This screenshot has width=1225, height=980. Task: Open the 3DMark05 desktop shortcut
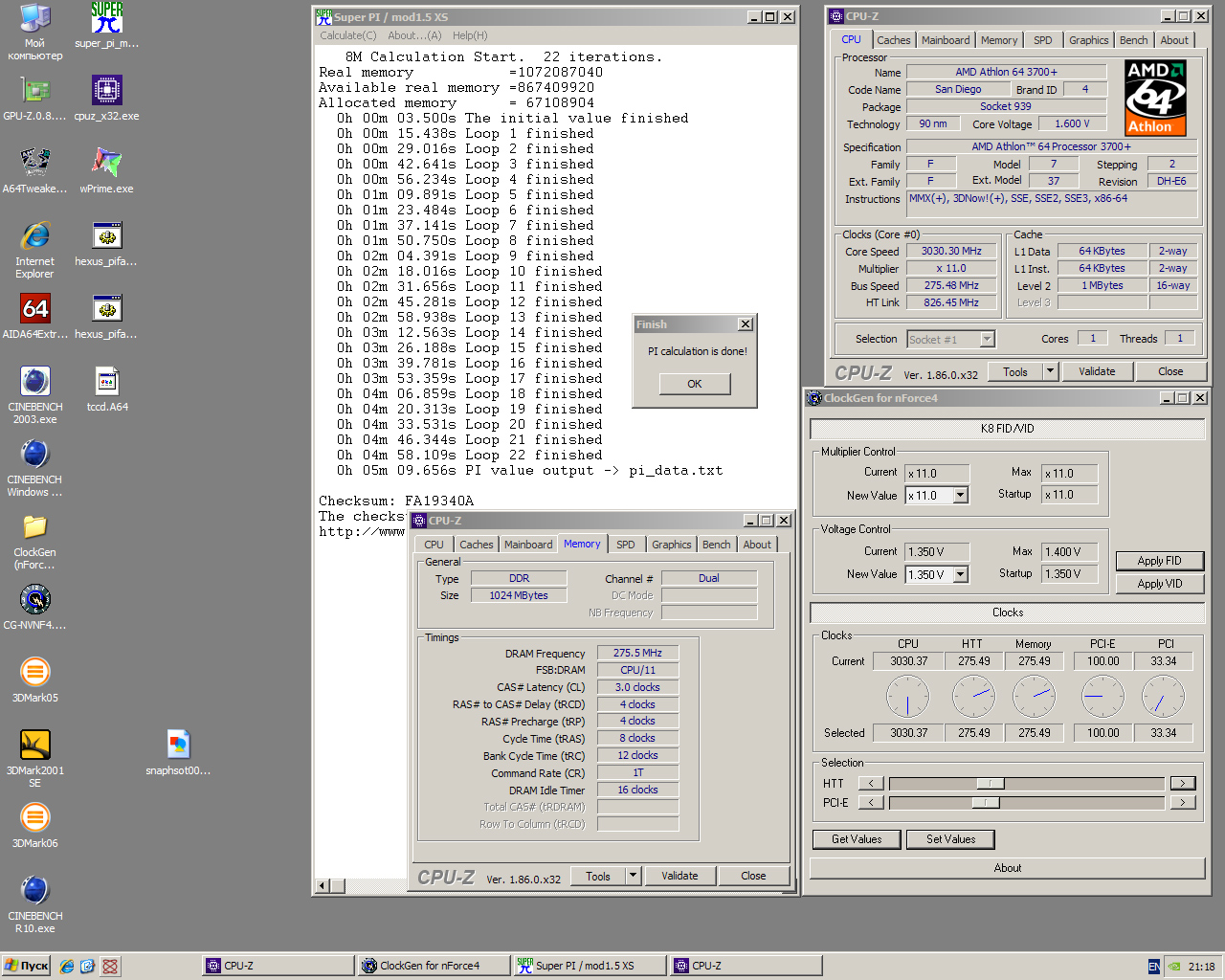pos(35,674)
